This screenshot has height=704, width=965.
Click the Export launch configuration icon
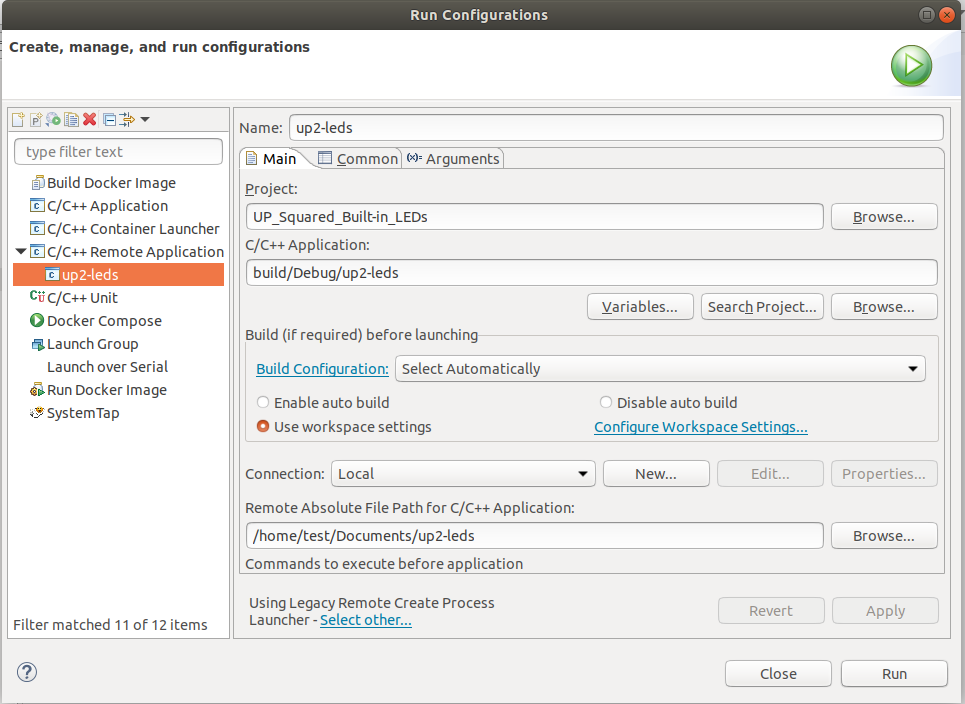click(x=53, y=120)
